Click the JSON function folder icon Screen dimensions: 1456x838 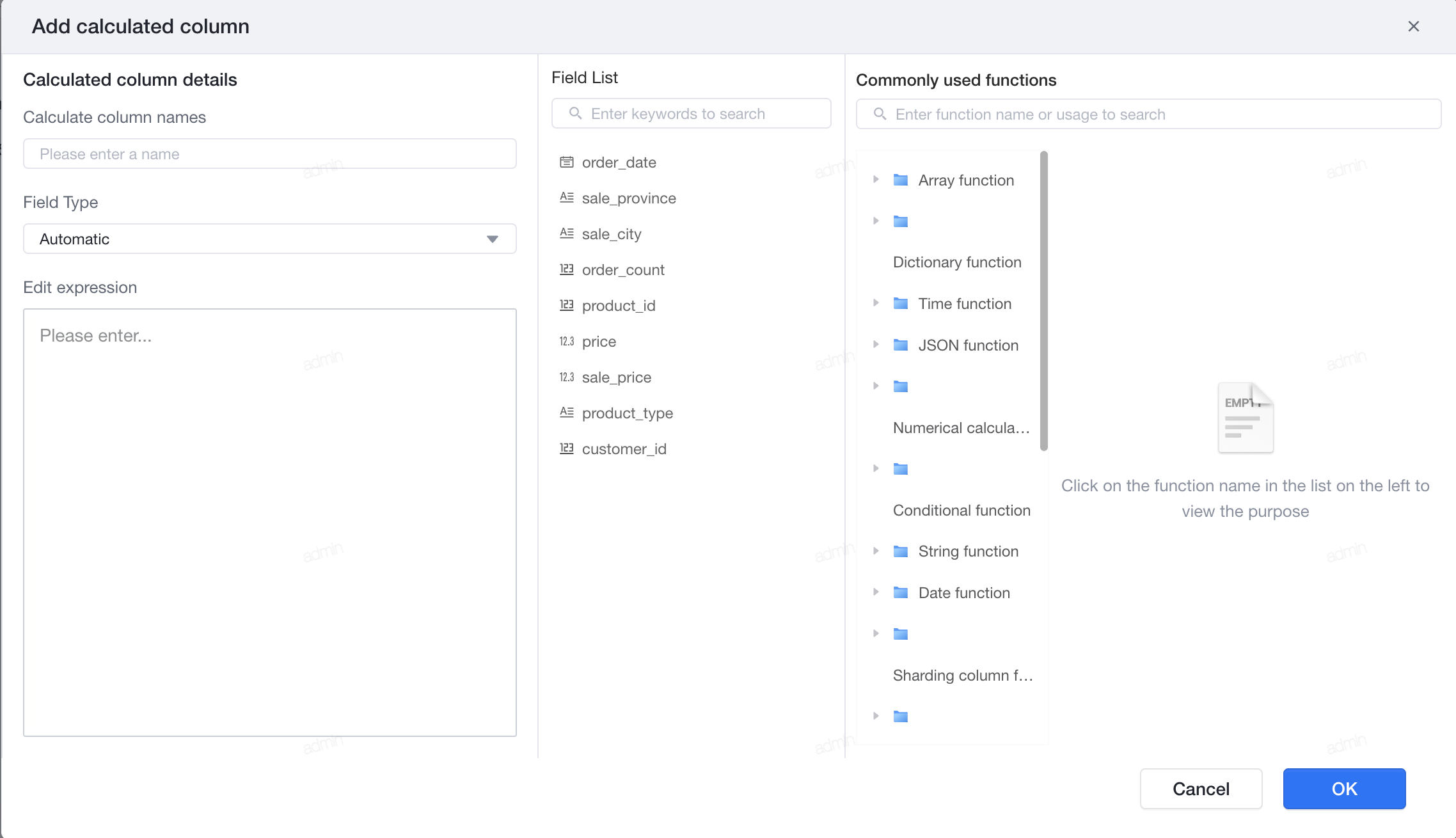pos(901,345)
